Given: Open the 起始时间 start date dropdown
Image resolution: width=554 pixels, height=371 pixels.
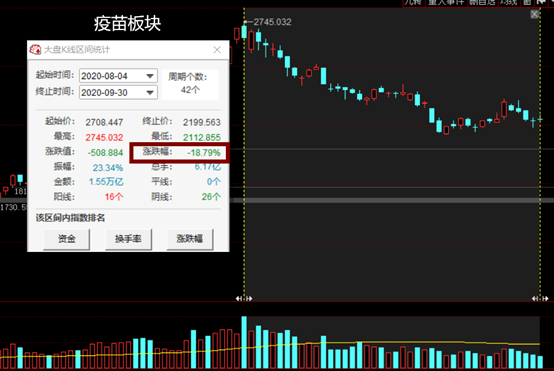Looking at the screenshot, I should [150, 76].
